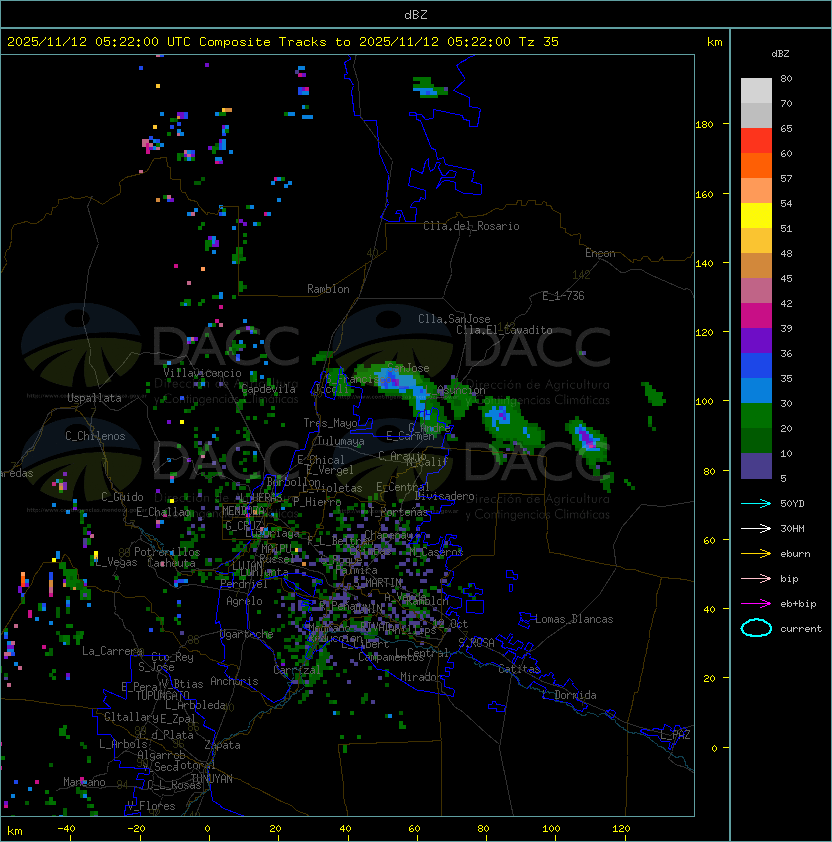Click the 'Anchoris' map label
This screenshot has height=842, width=832.
(234, 681)
